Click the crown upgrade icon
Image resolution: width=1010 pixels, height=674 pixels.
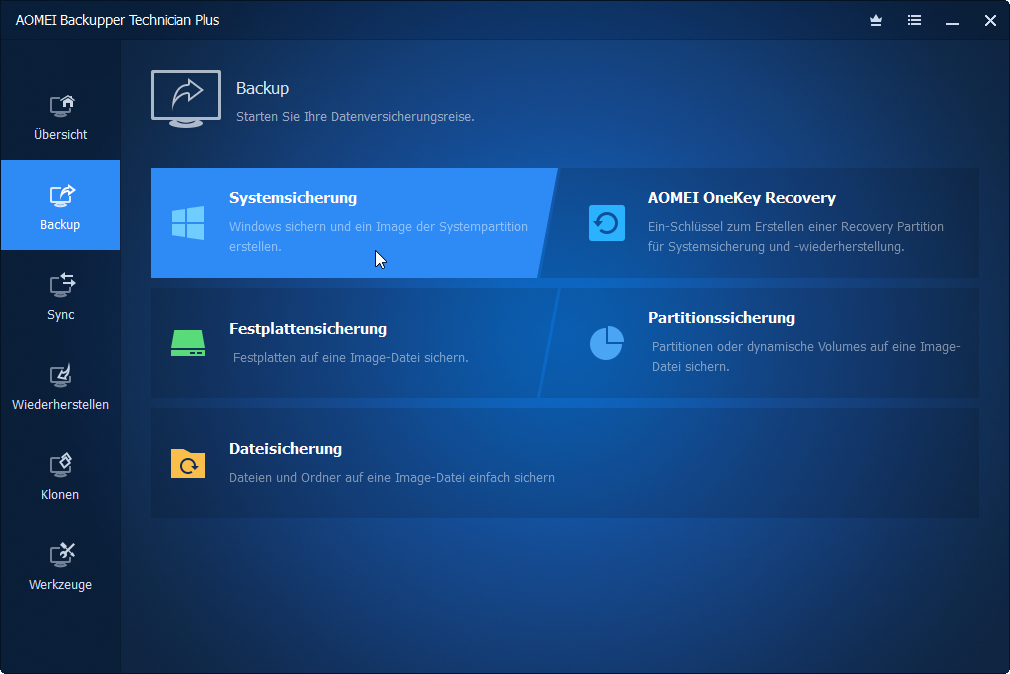click(875, 21)
